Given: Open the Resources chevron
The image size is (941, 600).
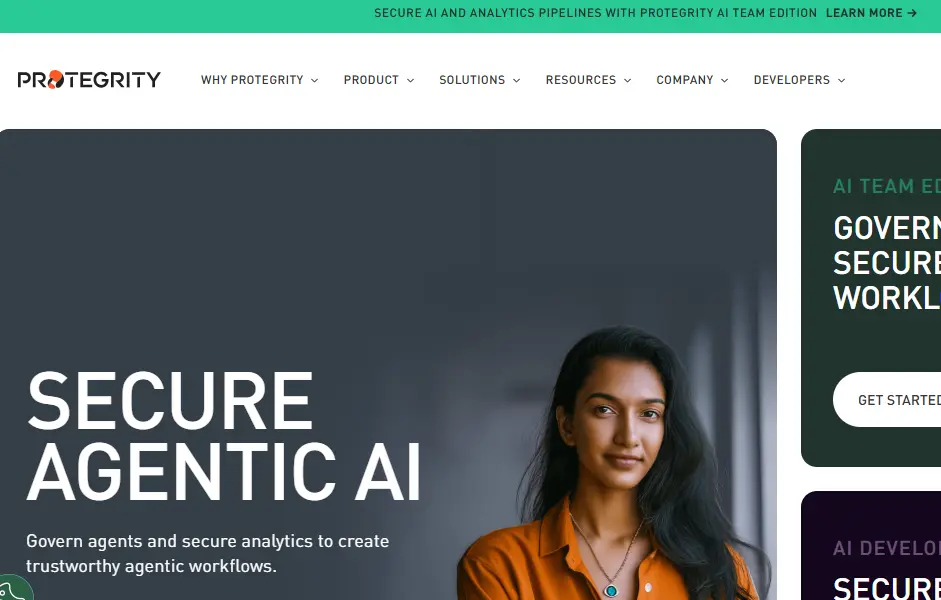Looking at the screenshot, I should tap(628, 80).
